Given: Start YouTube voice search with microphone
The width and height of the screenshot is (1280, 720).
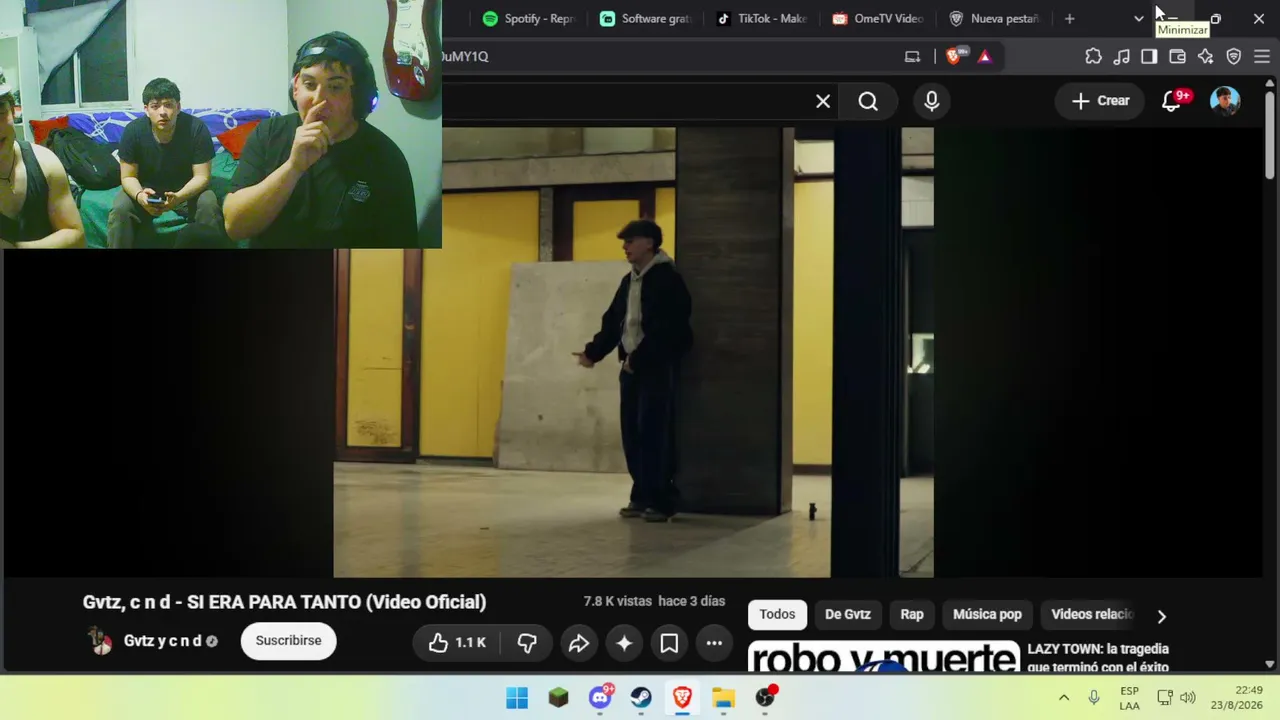Looking at the screenshot, I should [932, 101].
